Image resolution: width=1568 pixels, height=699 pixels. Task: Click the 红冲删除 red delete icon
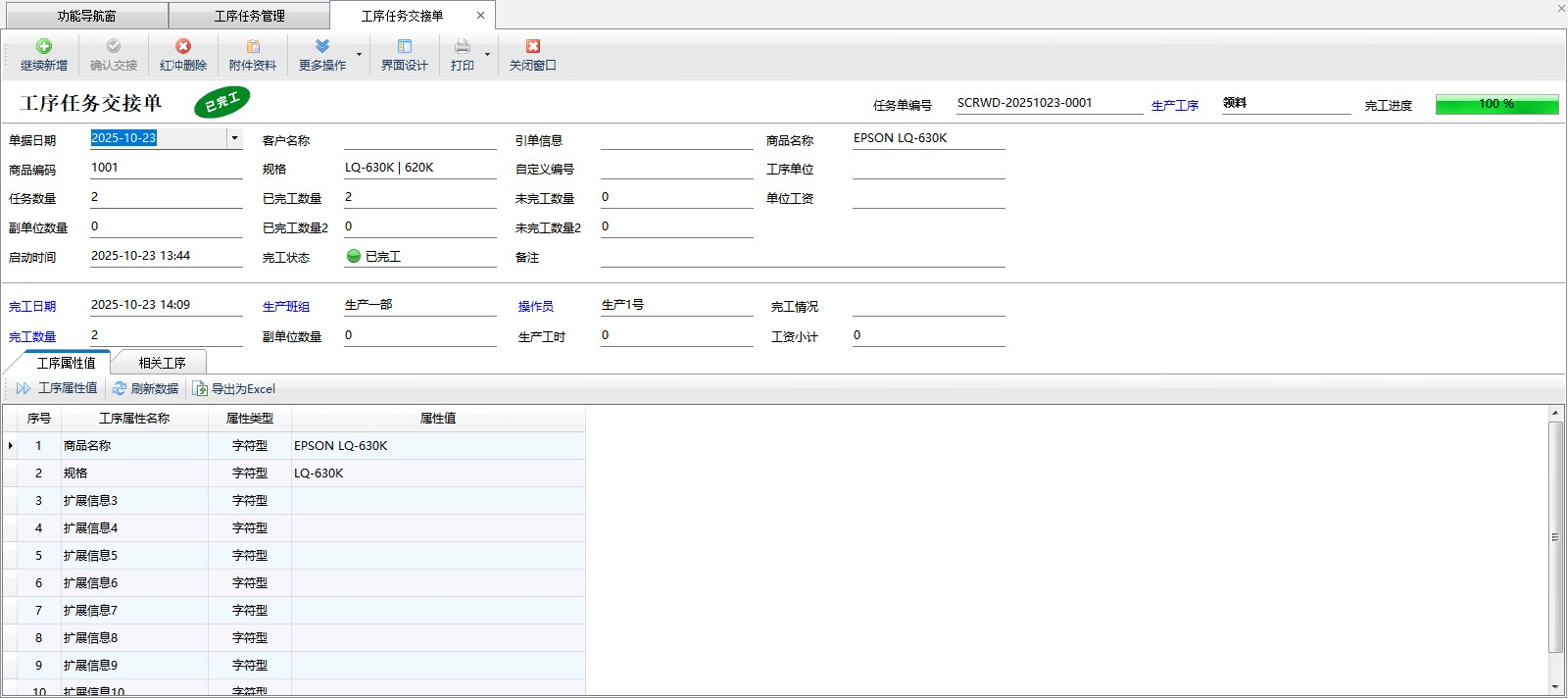tap(183, 46)
